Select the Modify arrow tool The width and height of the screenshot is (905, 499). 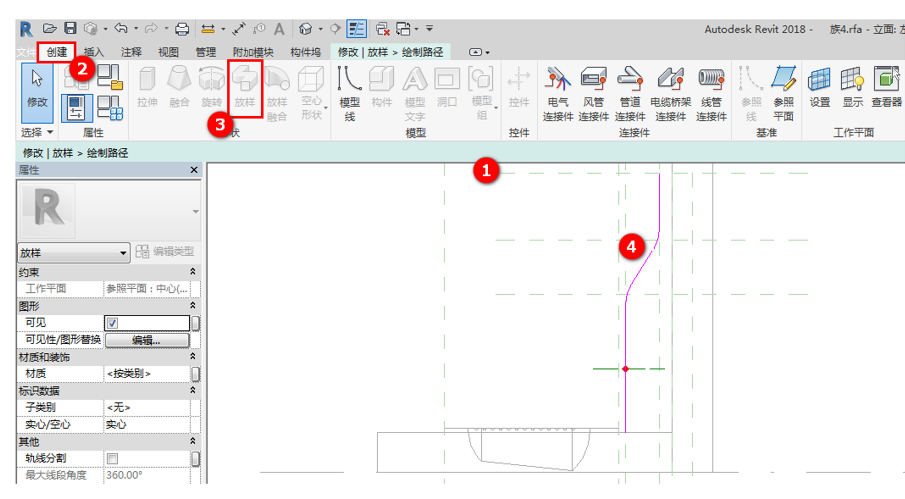[x=37, y=91]
